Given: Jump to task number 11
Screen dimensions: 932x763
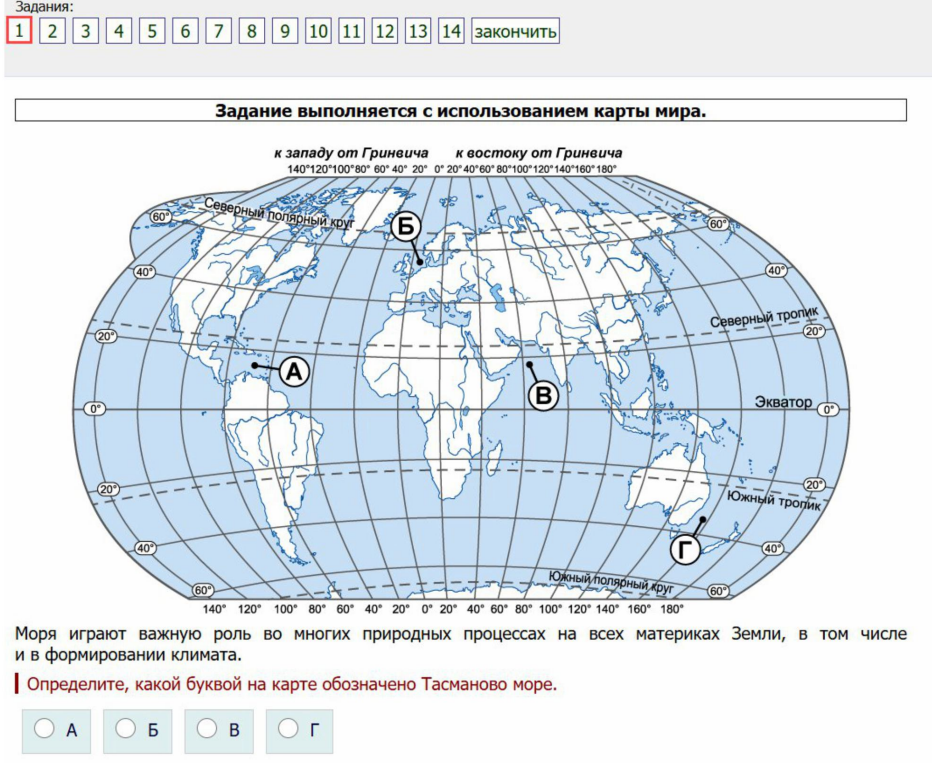Looking at the screenshot, I should [351, 31].
